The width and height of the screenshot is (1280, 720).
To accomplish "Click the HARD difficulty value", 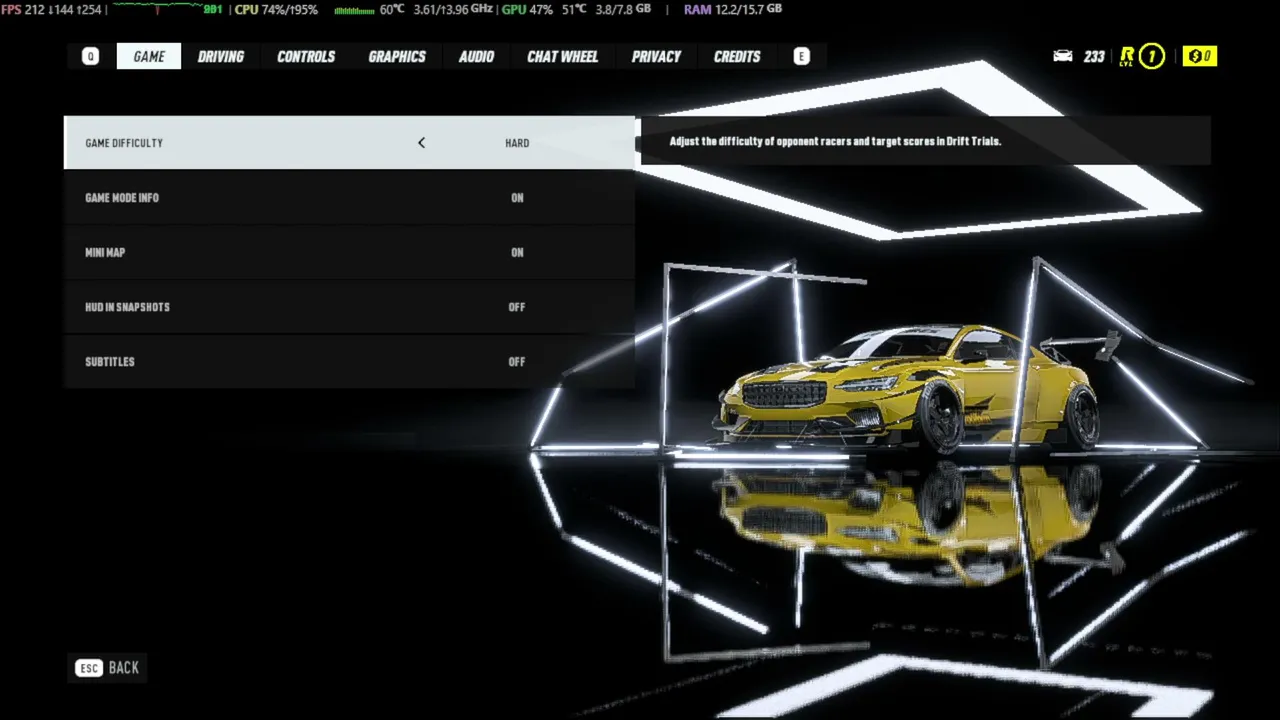I will click(517, 143).
